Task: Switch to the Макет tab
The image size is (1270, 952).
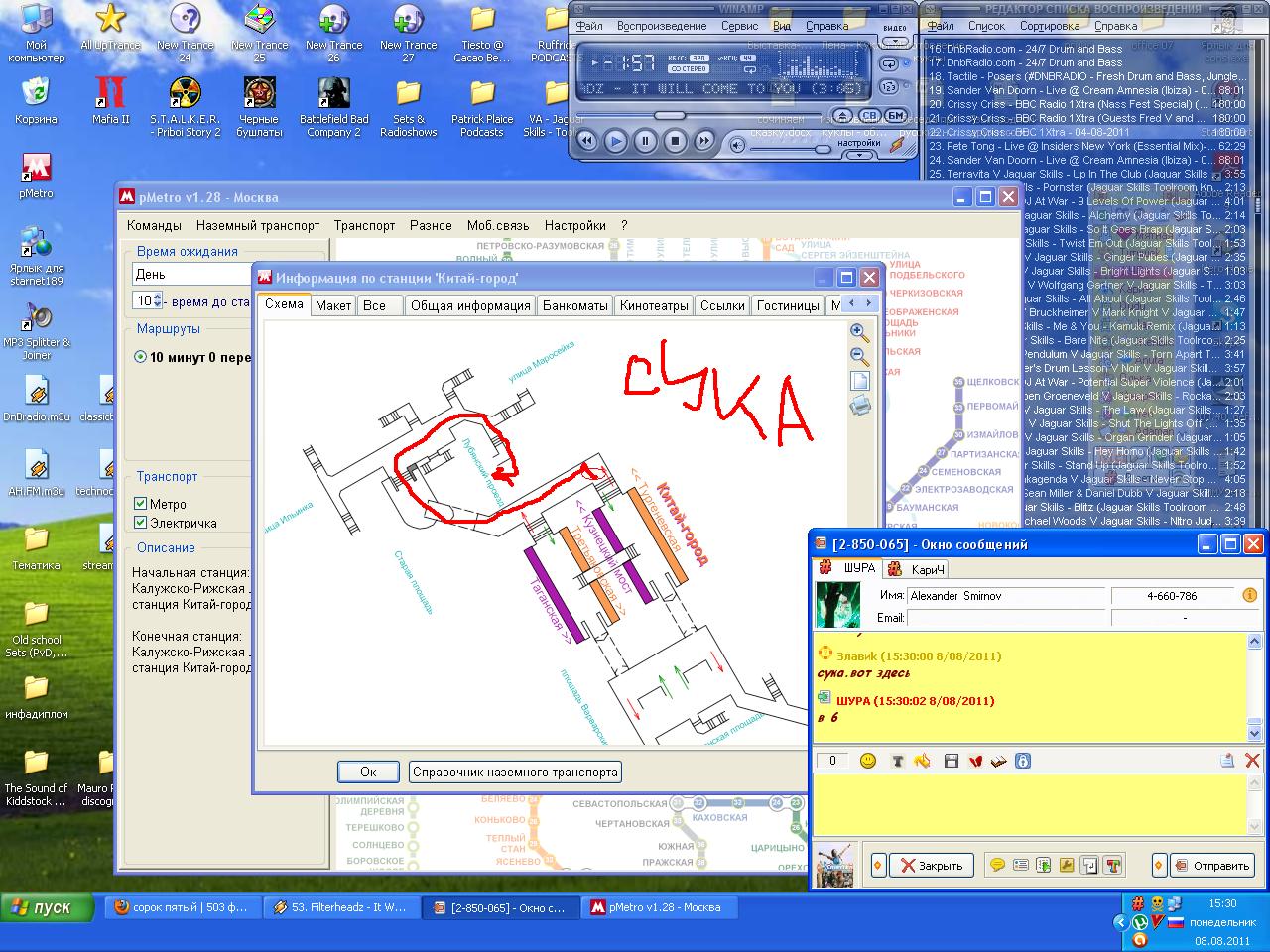Action: [333, 305]
